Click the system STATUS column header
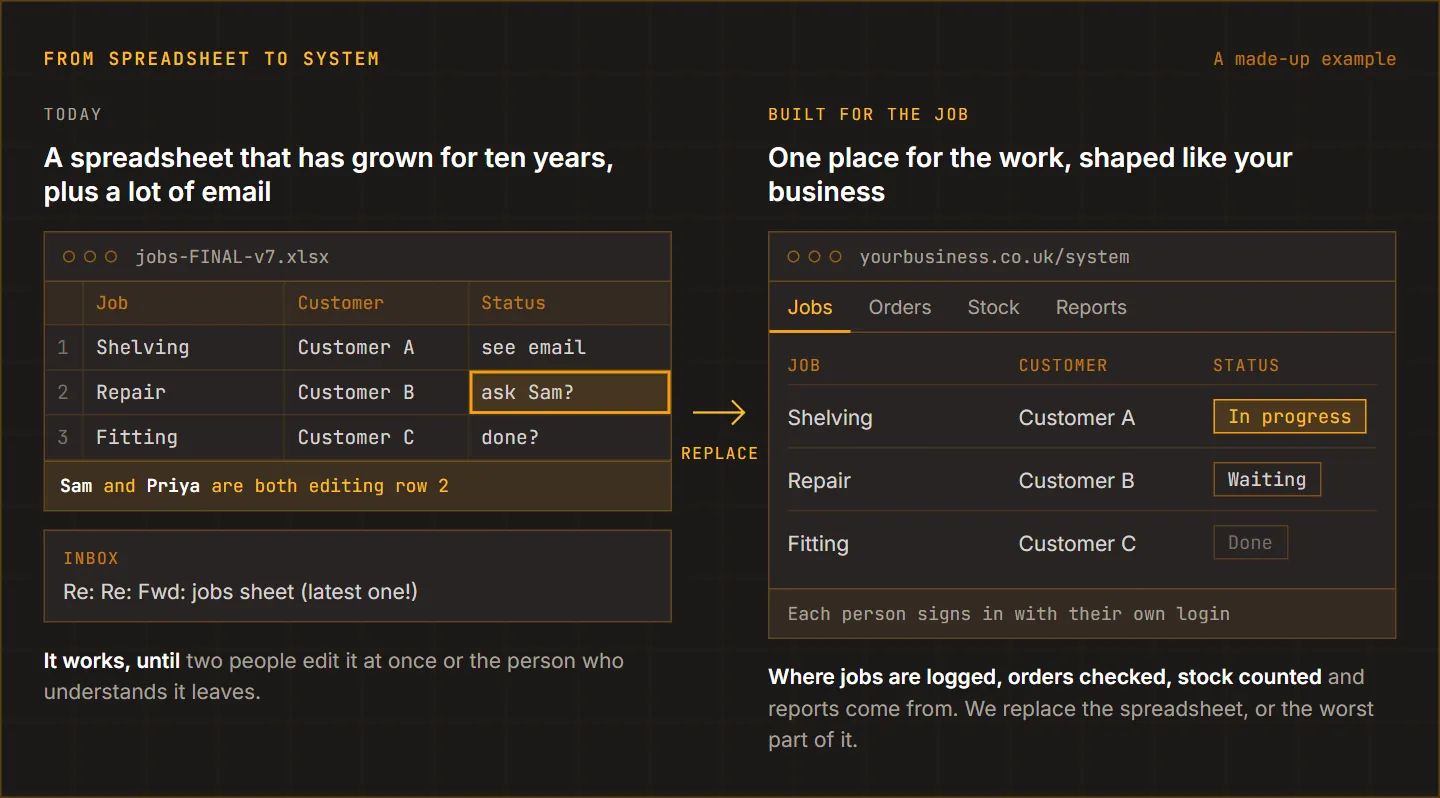This screenshot has width=1440, height=798. pos(1246,366)
